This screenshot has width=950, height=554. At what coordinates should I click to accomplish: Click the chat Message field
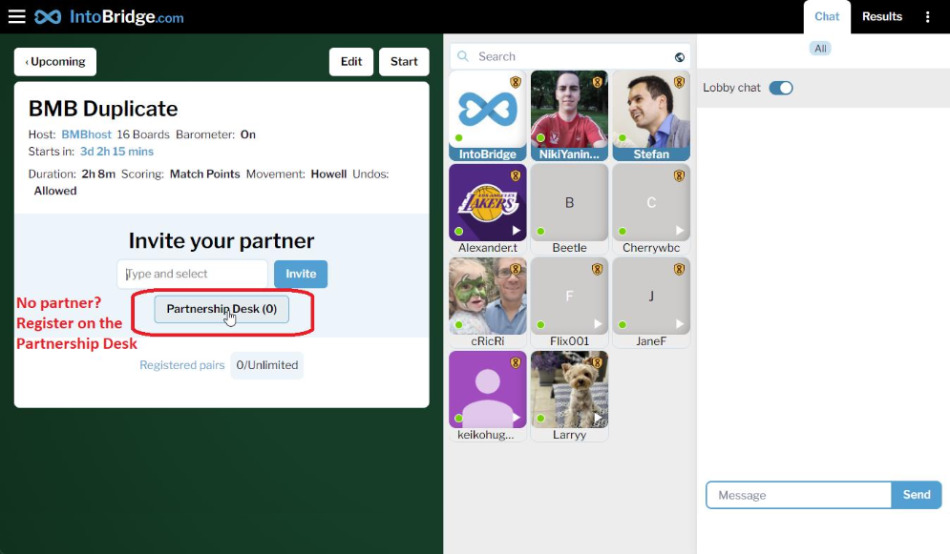(x=798, y=495)
